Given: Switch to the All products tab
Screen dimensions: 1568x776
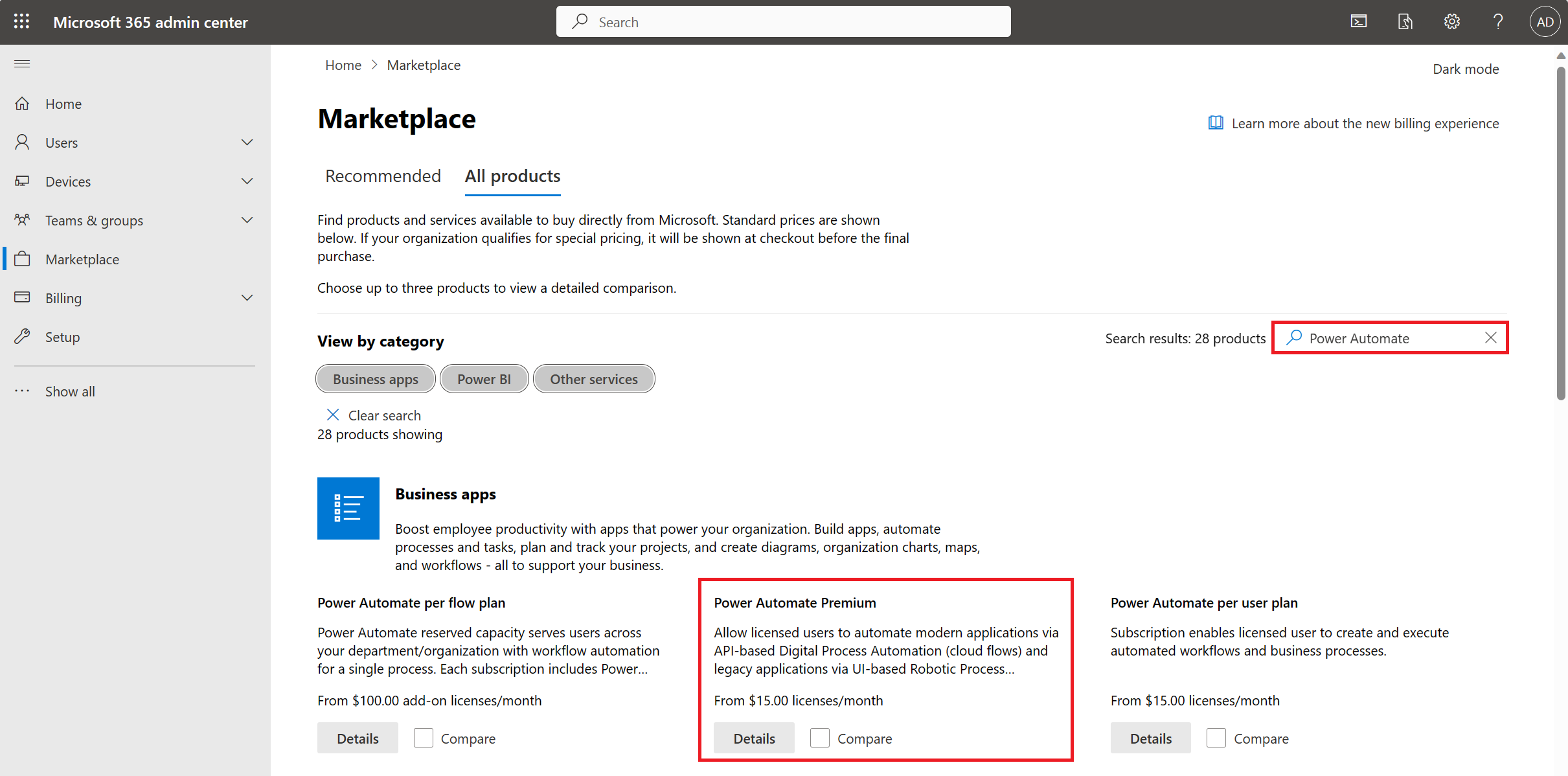Looking at the screenshot, I should point(513,175).
